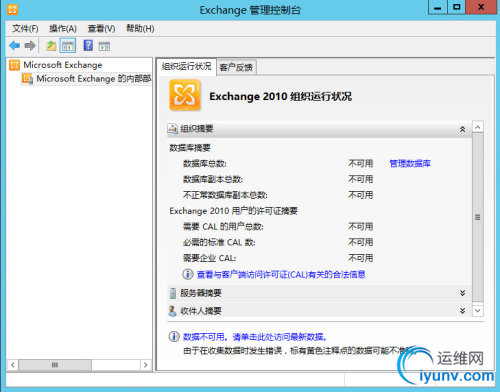Click tree pane scroll left arrow

click(x=13, y=365)
